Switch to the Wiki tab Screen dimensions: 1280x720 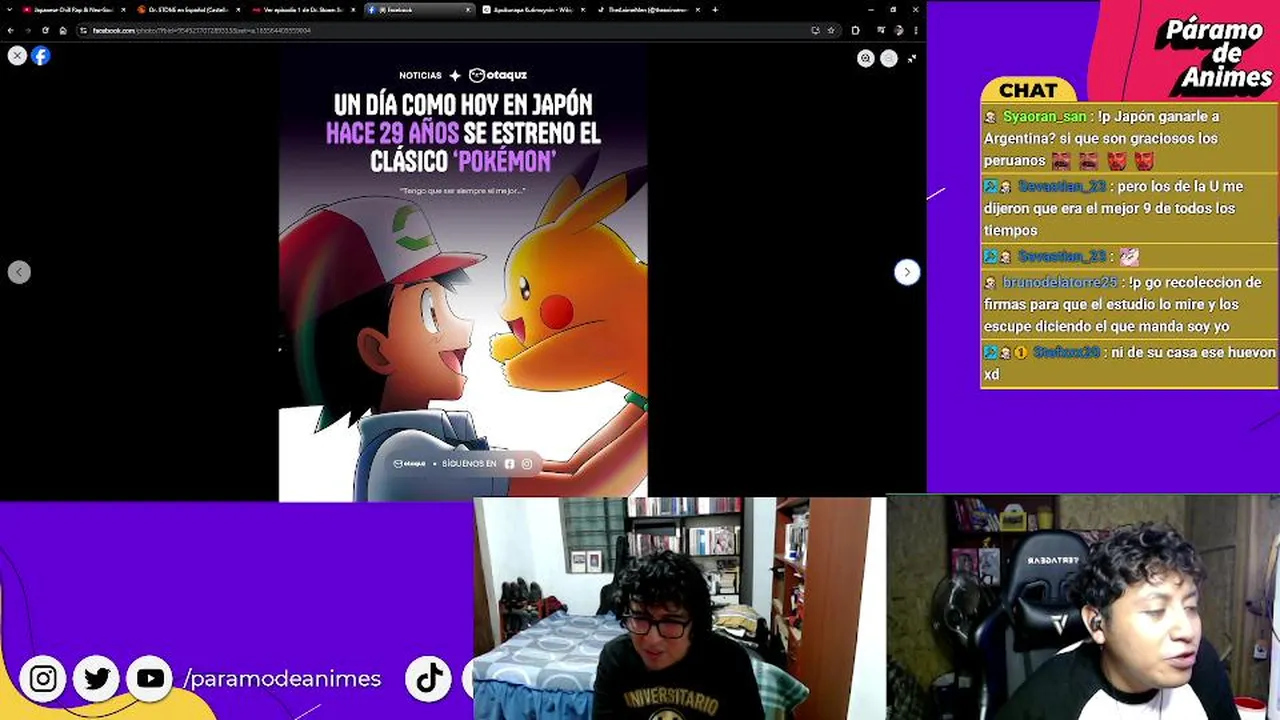533,10
